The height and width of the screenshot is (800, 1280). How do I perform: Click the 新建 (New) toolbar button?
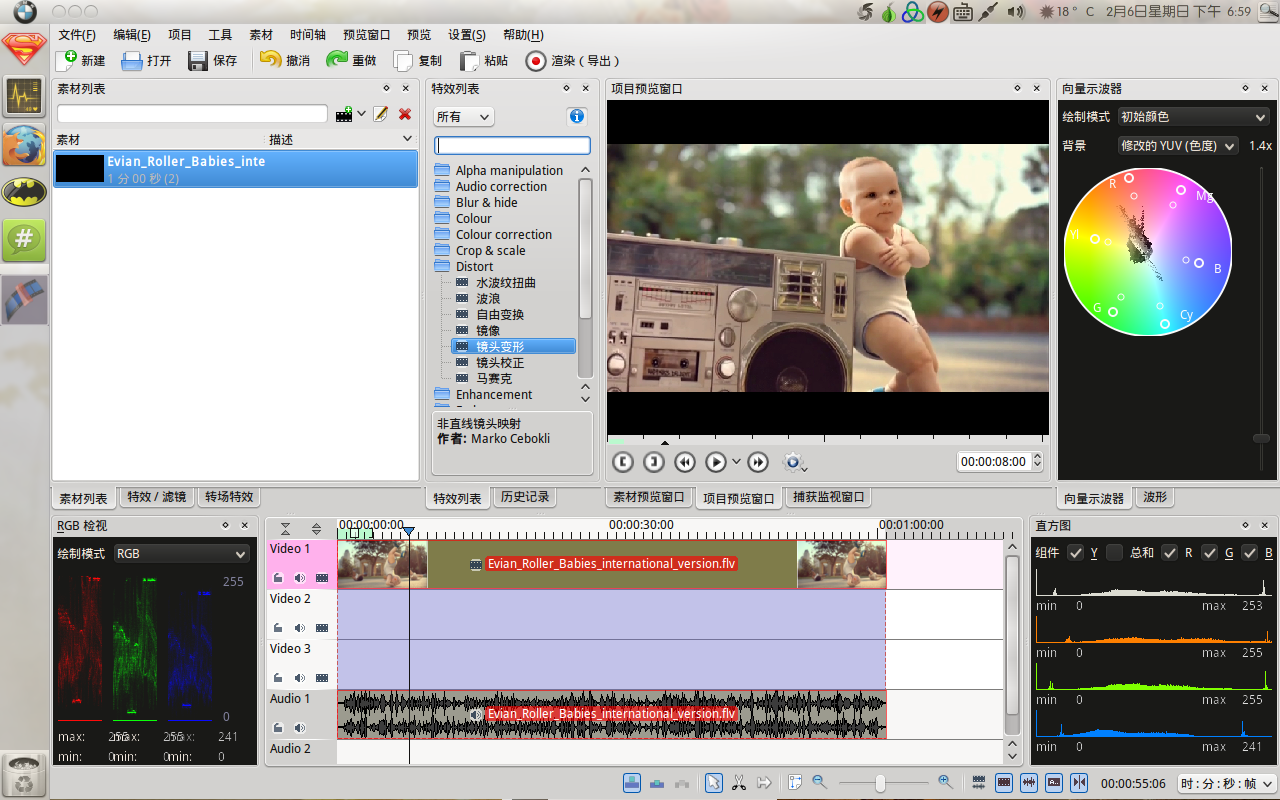(x=81, y=60)
